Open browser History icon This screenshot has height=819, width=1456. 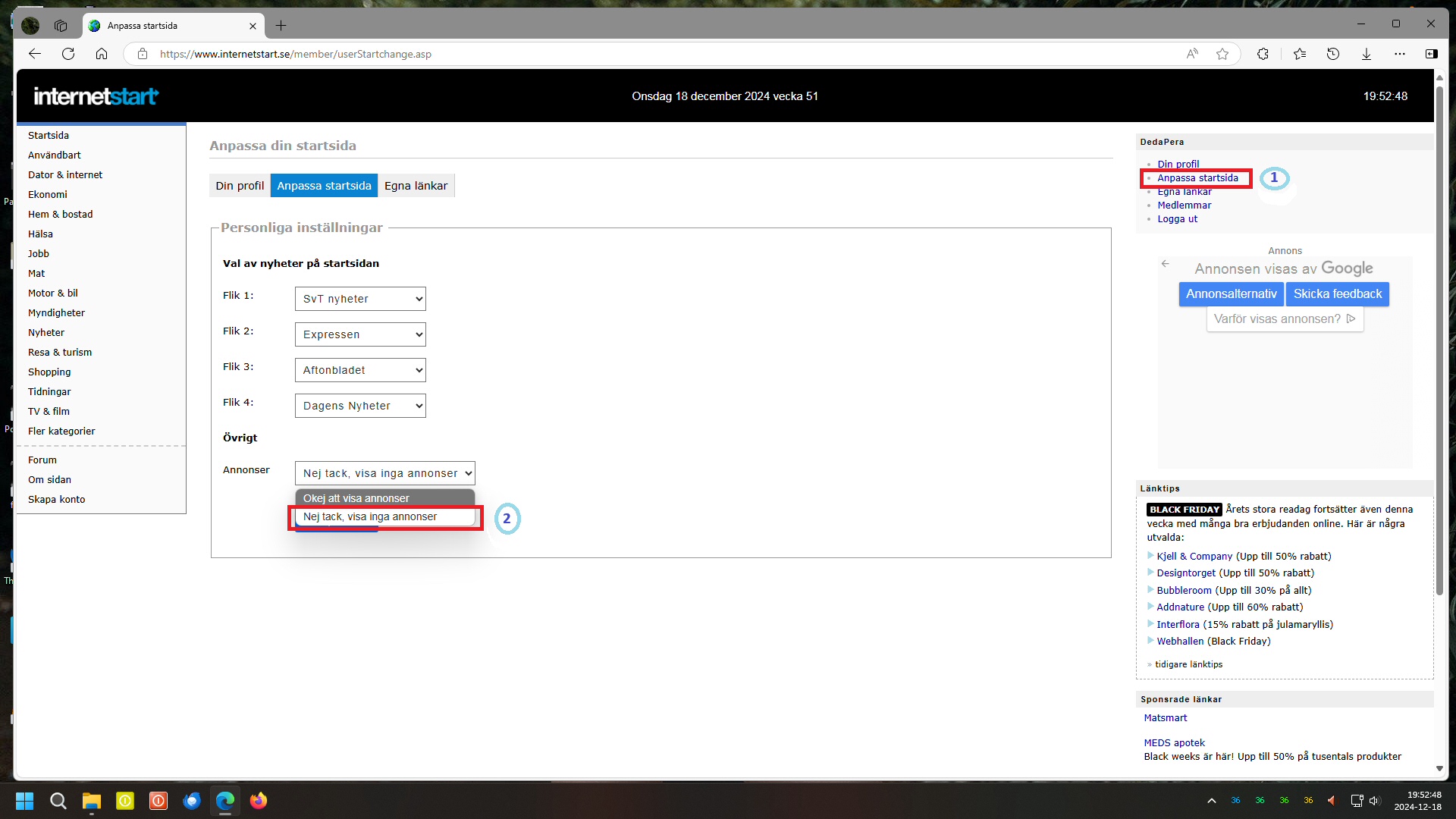coord(1333,54)
